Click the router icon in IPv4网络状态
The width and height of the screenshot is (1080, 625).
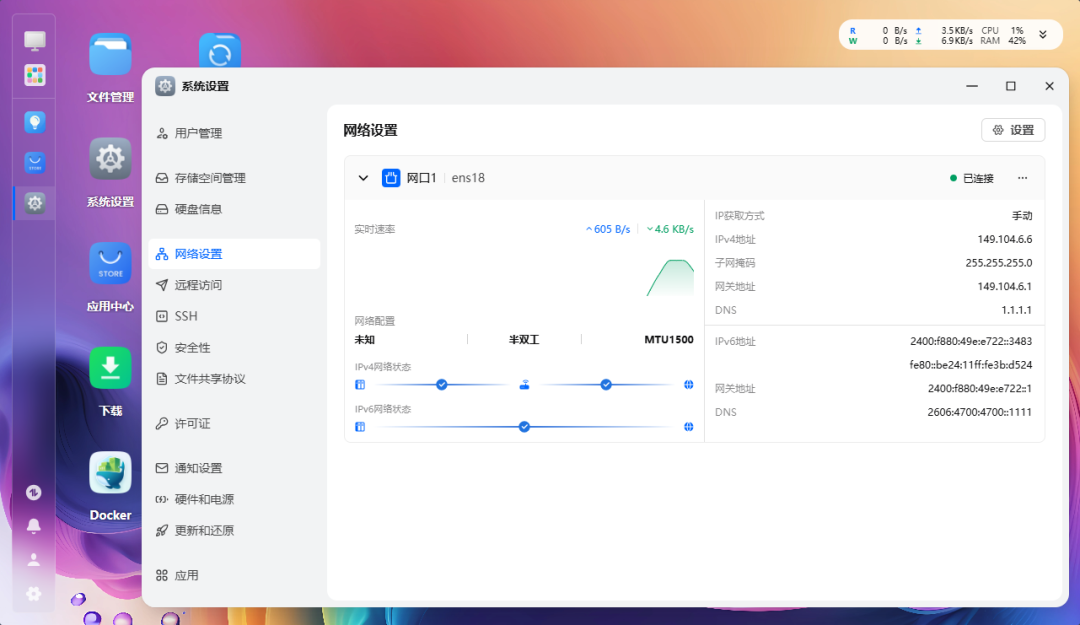click(x=524, y=385)
